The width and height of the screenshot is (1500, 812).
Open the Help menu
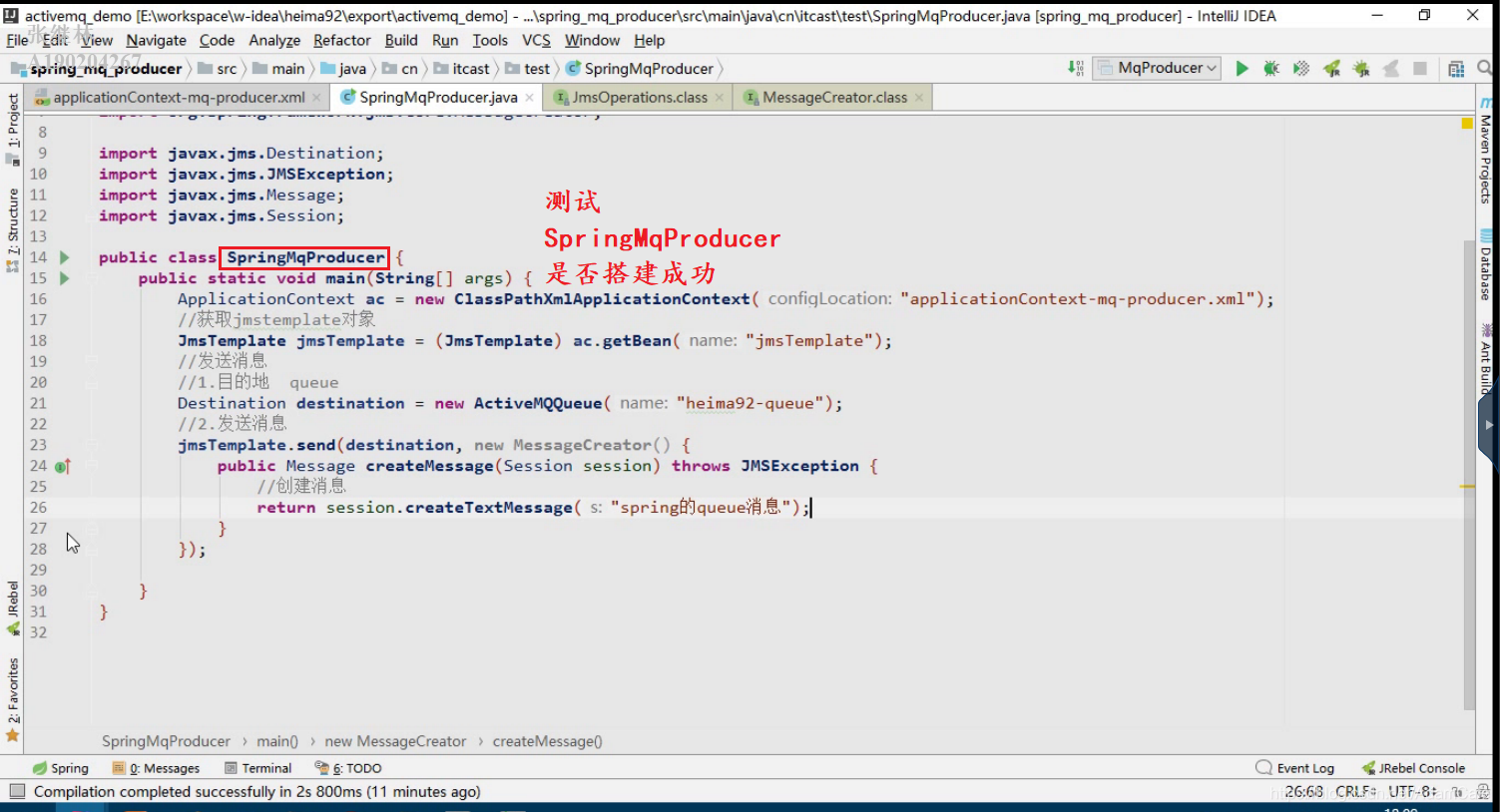tap(649, 40)
